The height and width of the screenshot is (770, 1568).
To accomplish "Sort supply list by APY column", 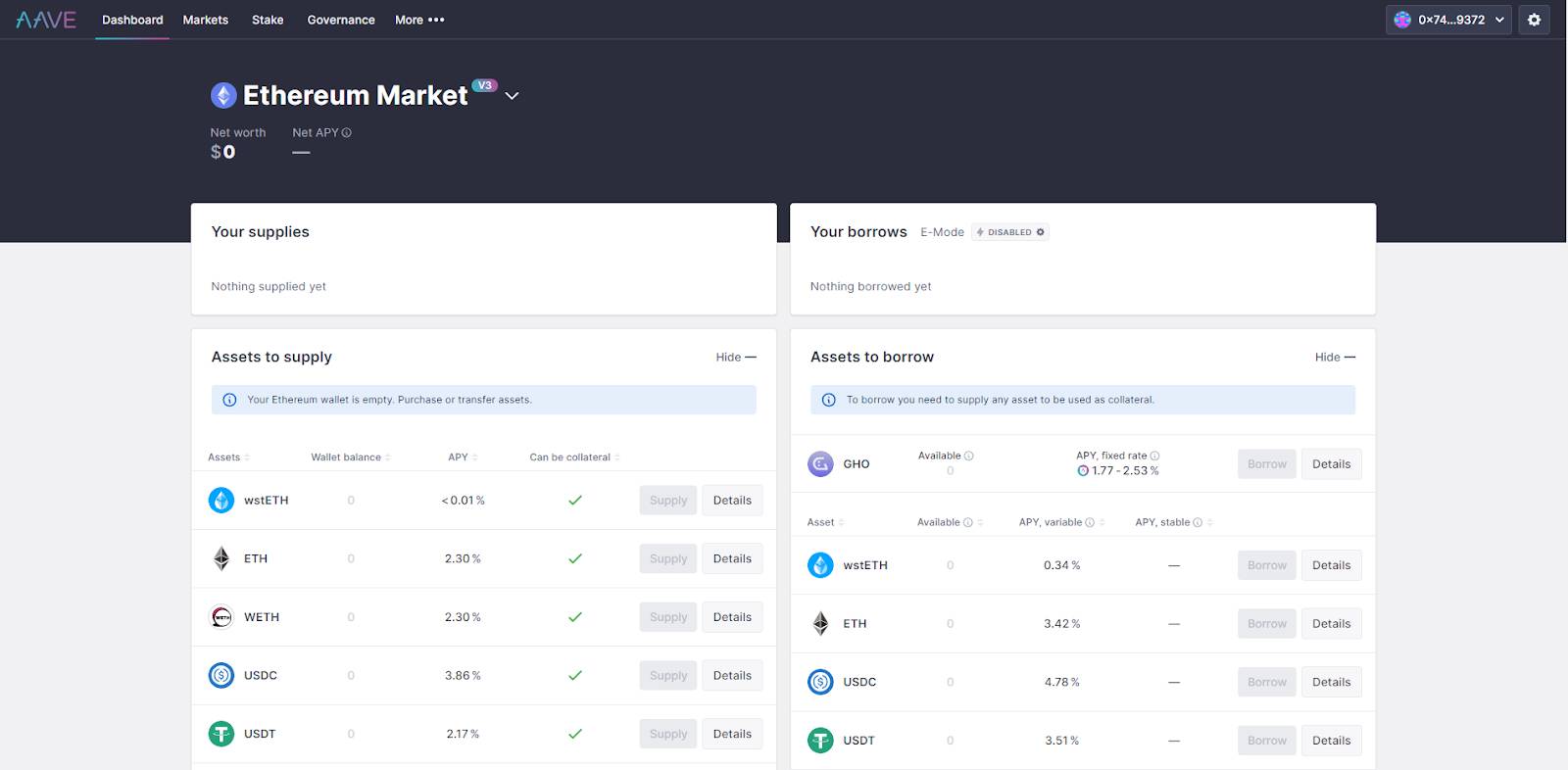I will click(x=463, y=457).
